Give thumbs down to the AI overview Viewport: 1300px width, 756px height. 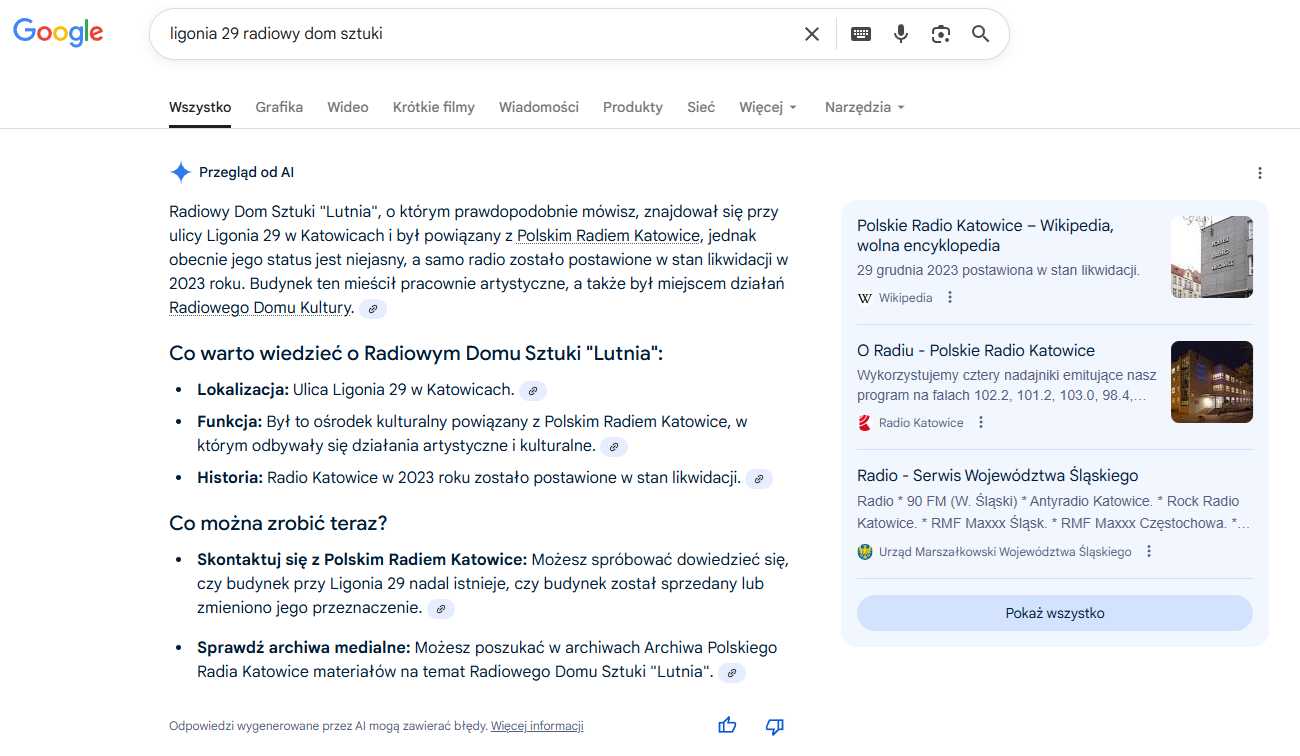coord(774,726)
